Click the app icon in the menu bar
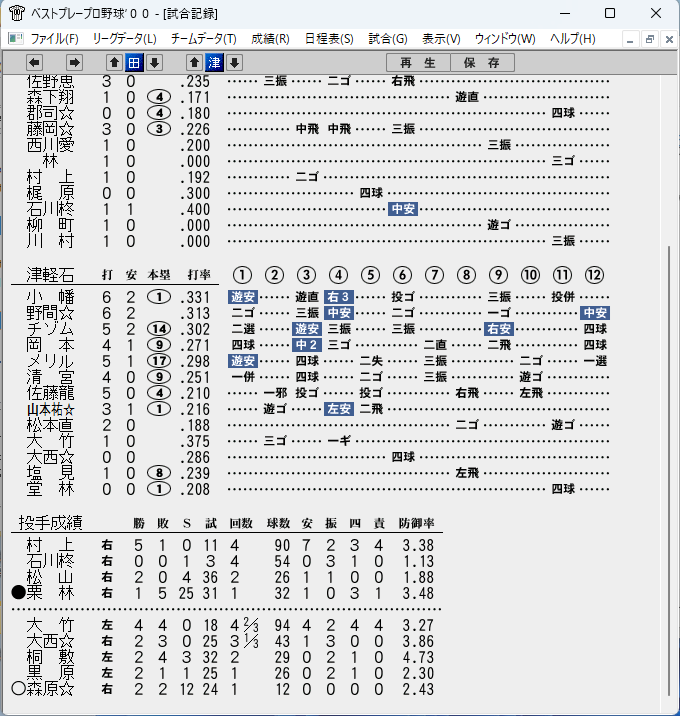The height and width of the screenshot is (716, 680). click(16, 38)
